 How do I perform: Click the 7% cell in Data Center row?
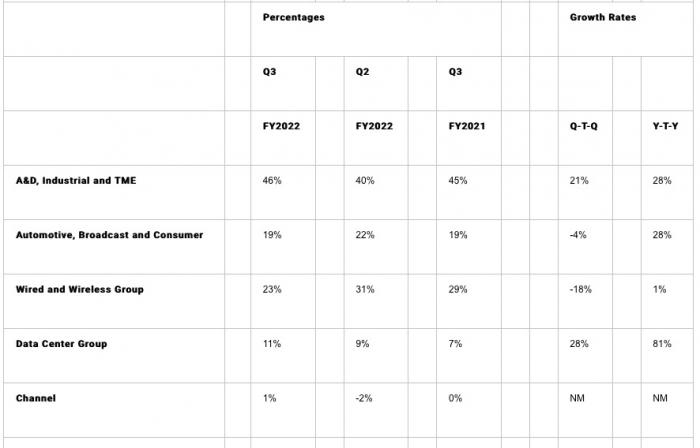pos(455,344)
